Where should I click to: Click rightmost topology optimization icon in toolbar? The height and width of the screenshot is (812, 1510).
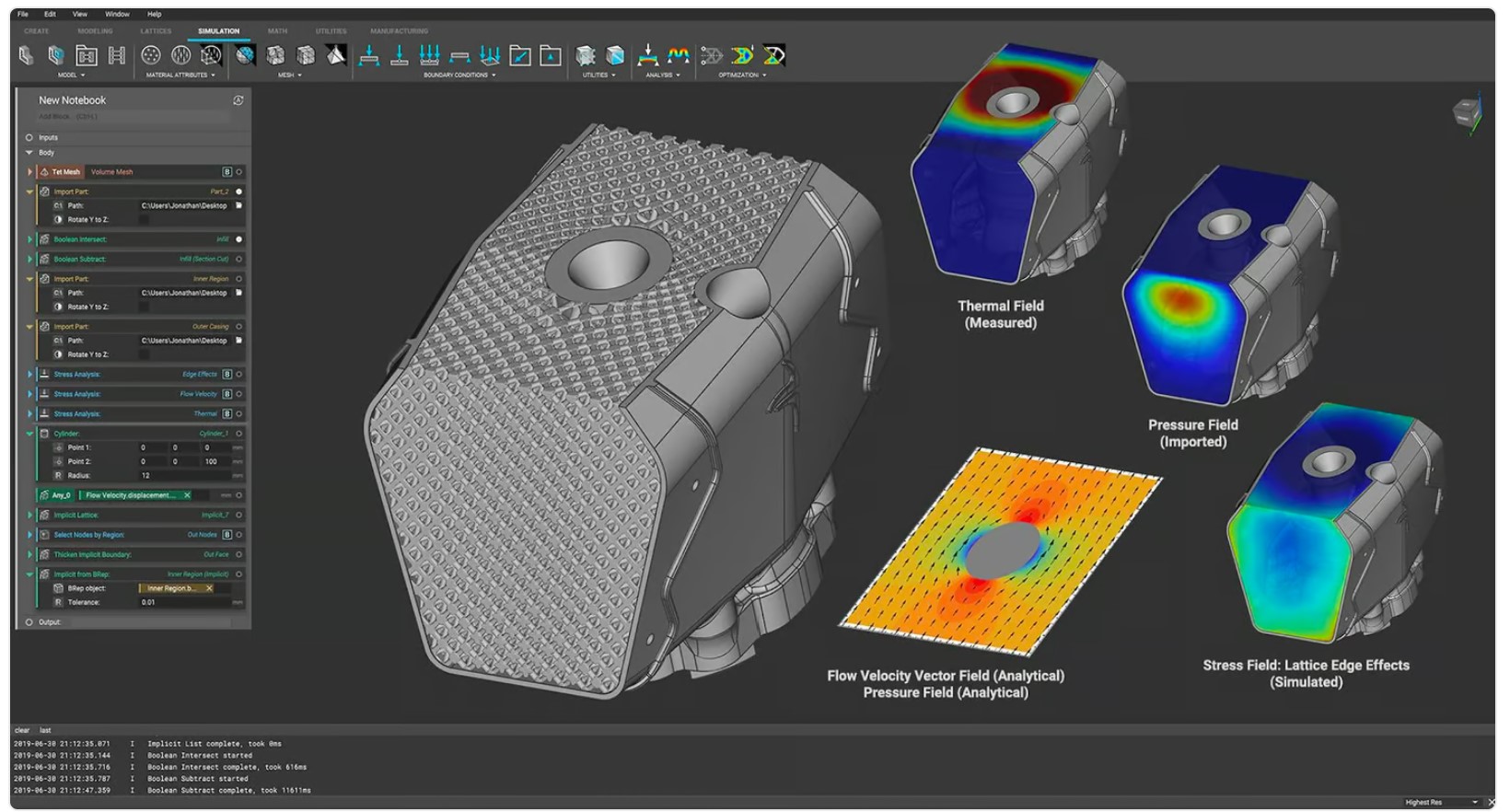(x=774, y=56)
